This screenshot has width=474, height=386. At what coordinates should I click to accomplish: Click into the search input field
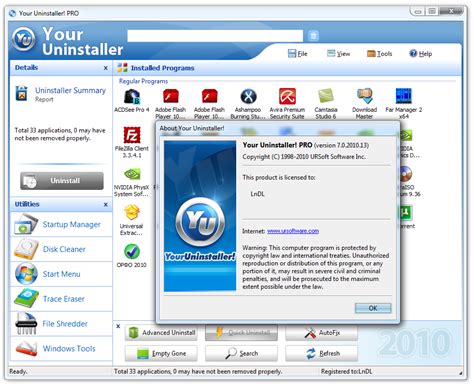click(215, 36)
